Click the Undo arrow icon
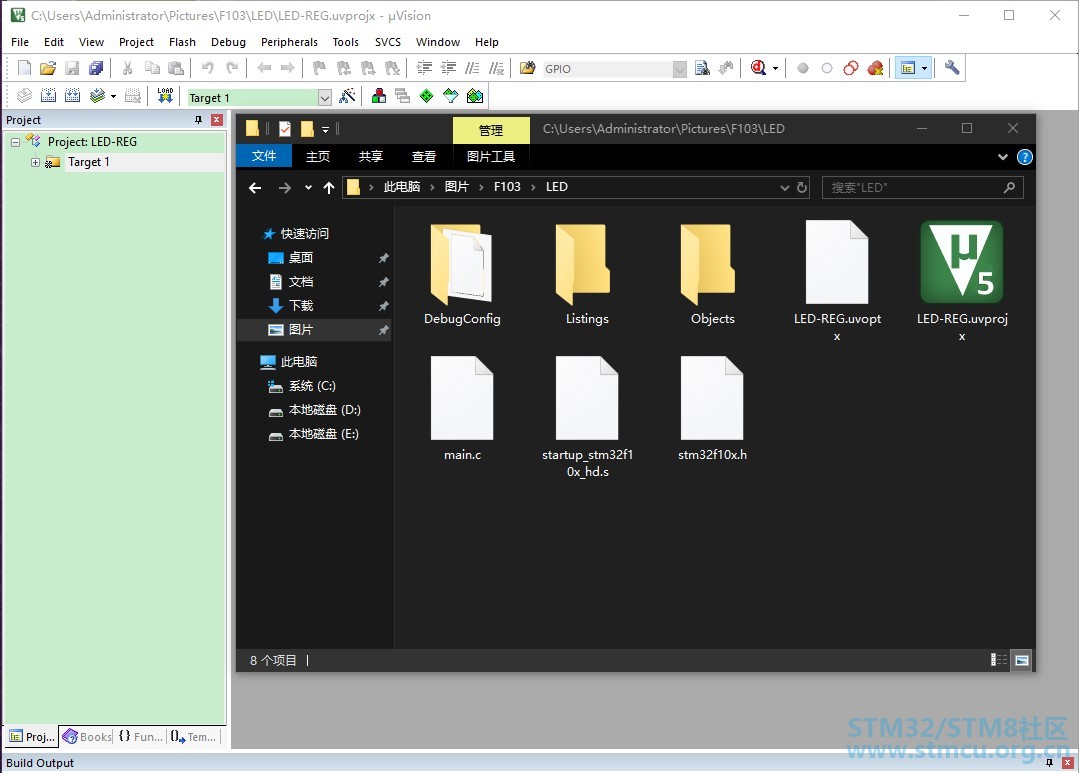The image size is (1079, 773). pyautogui.click(x=207, y=68)
